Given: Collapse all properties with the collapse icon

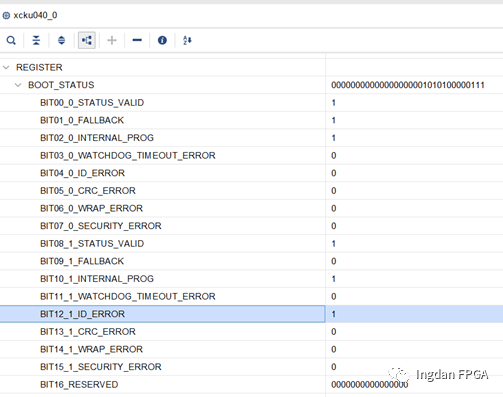Looking at the screenshot, I should (36, 40).
